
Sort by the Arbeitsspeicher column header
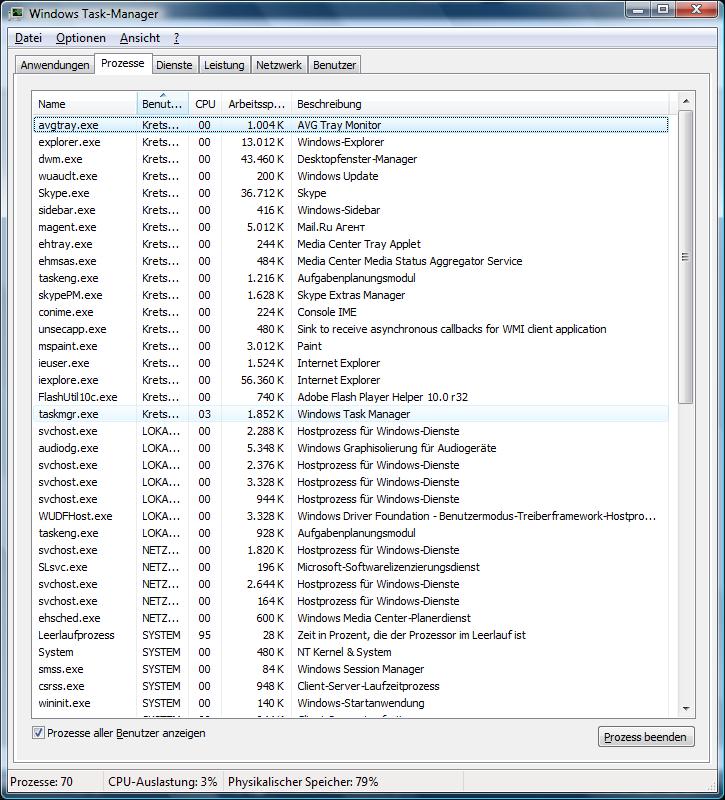[257, 104]
